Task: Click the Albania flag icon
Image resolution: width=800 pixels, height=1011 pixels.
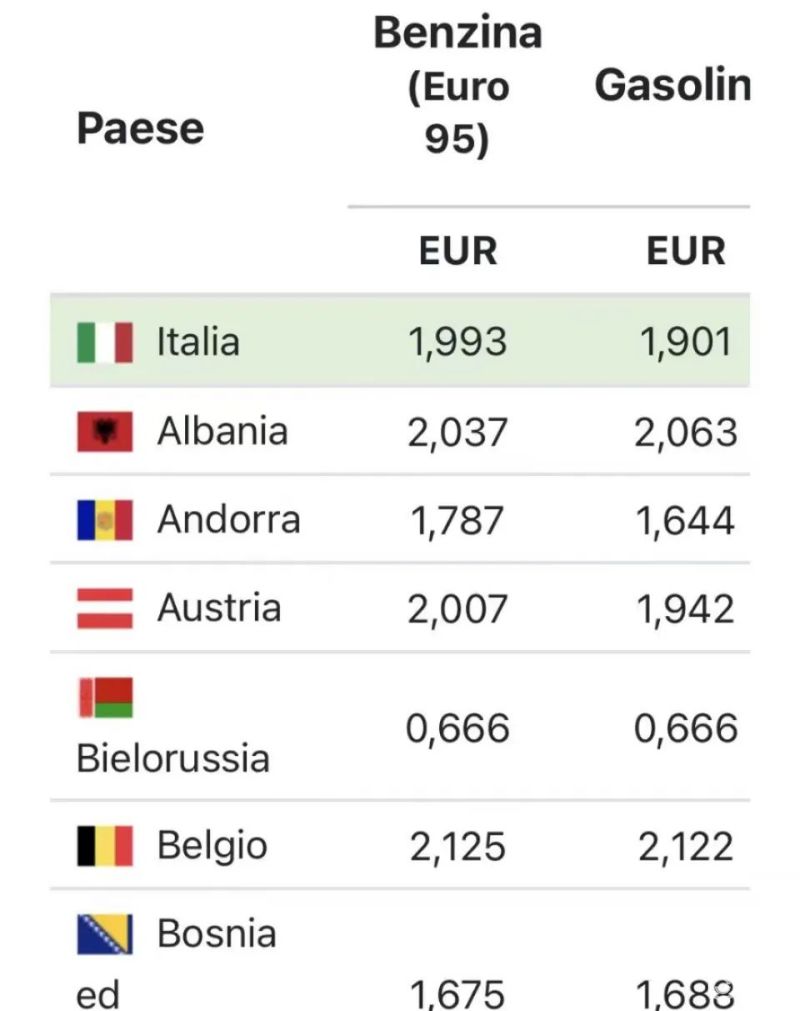Action: (105, 432)
